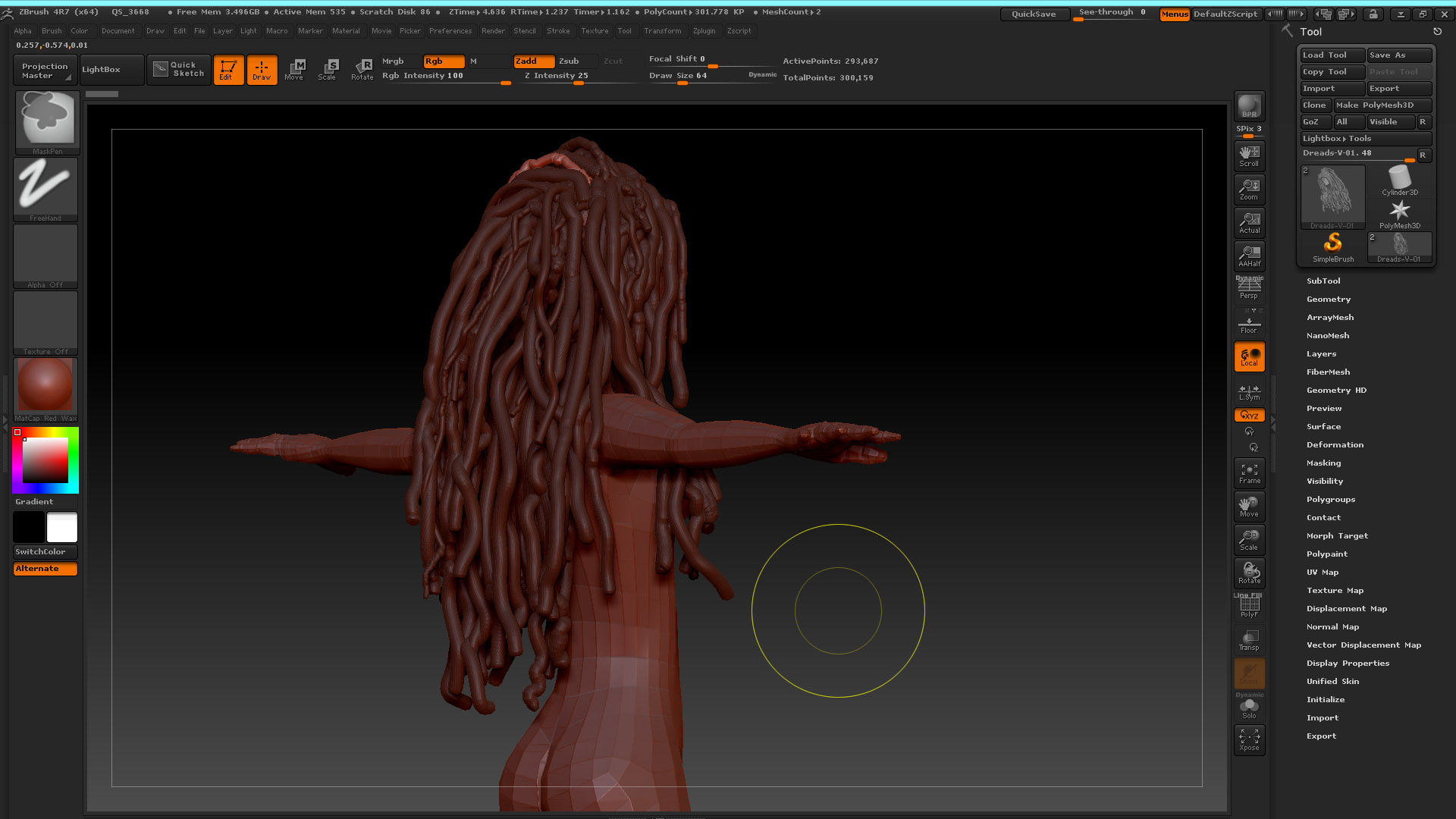Viewport: 1456px width, 819px height.
Task: Adjust the Z Intensity slider
Action: coord(580,76)
